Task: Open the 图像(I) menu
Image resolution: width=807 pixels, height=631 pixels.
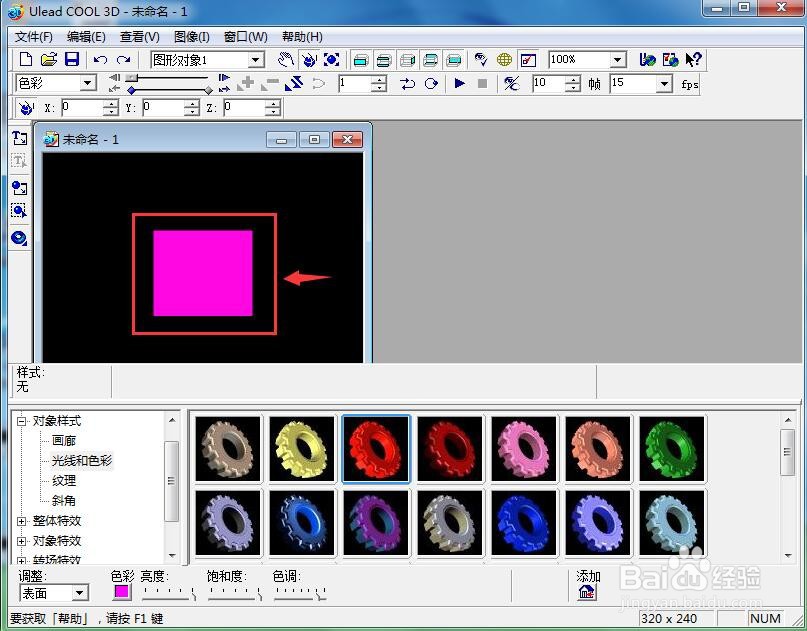Action: 191,37
